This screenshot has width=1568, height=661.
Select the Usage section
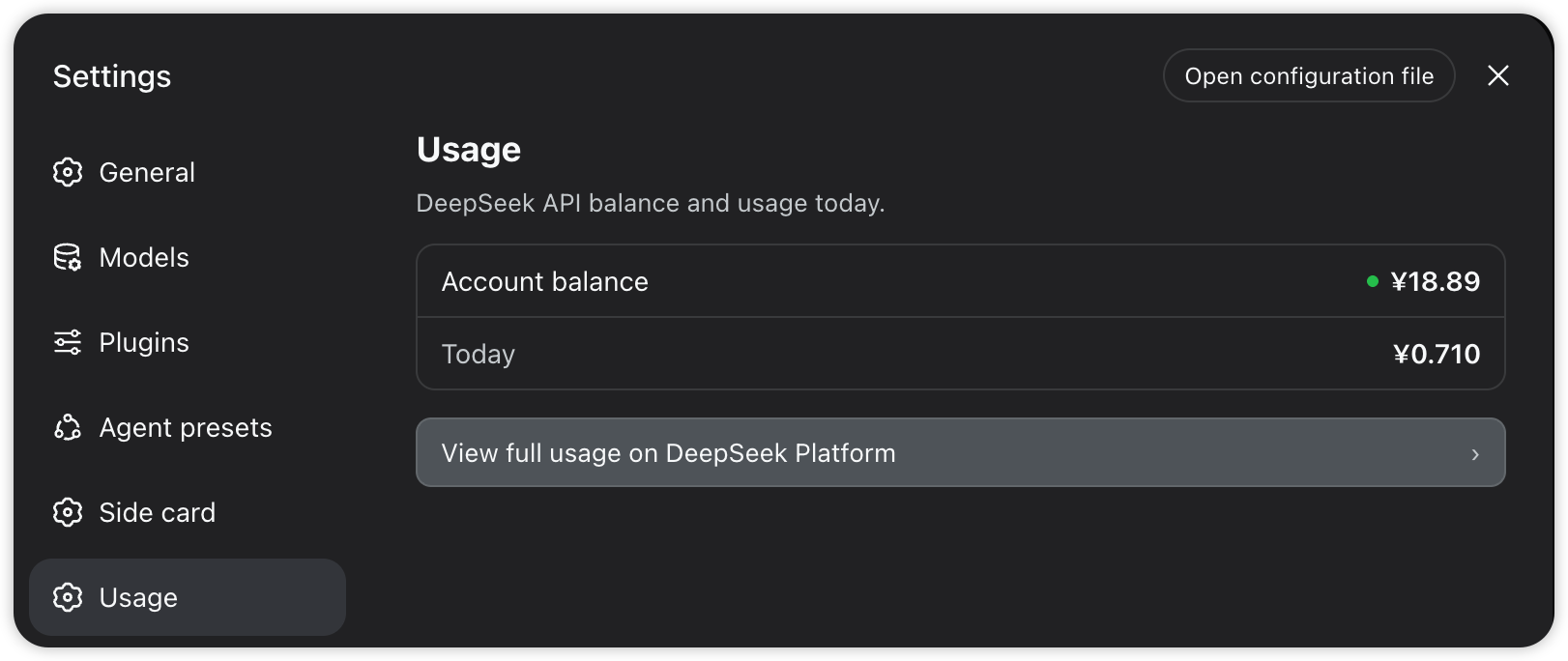(188, 597)
